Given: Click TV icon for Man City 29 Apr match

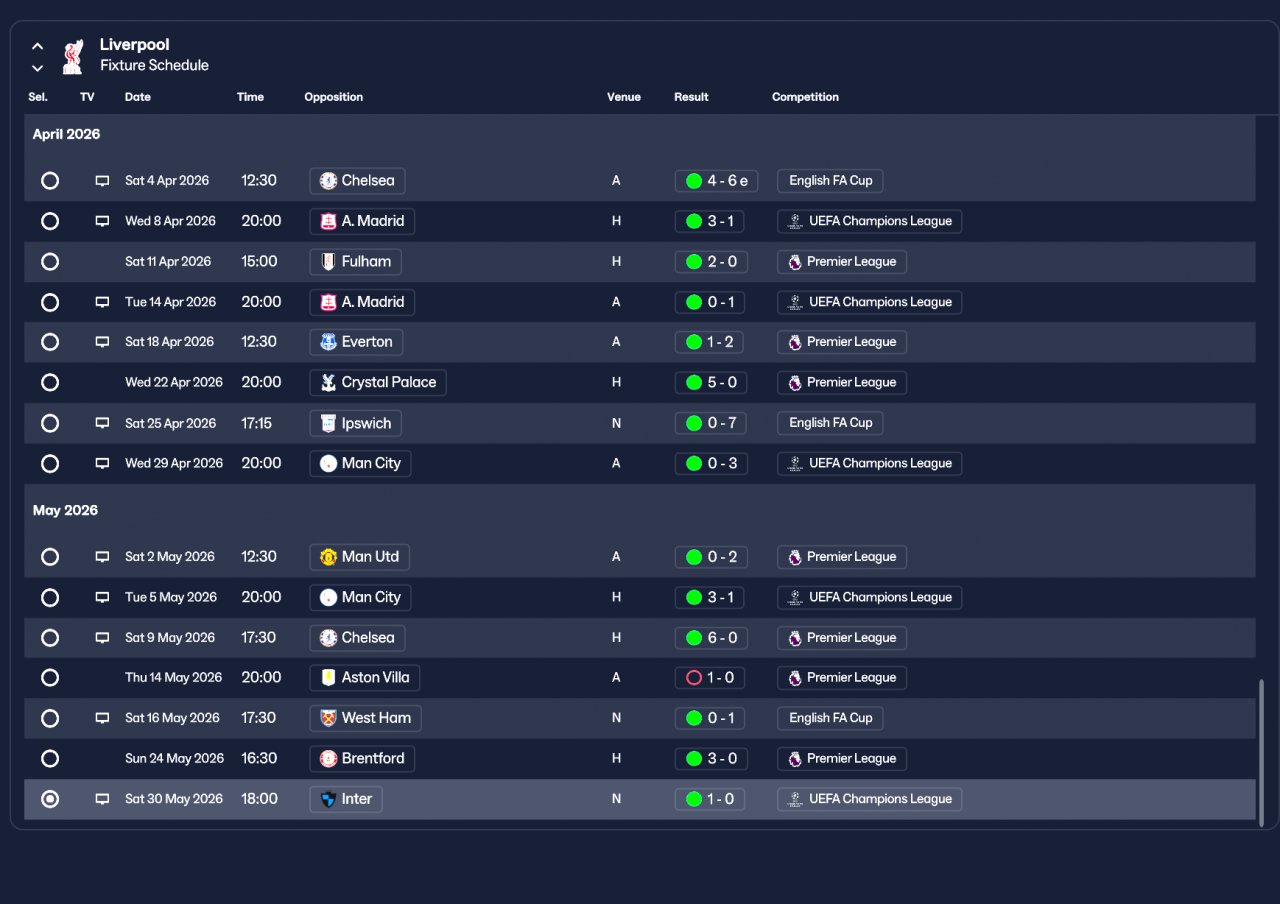Looking at the screenshot, I should click(102, 463).
